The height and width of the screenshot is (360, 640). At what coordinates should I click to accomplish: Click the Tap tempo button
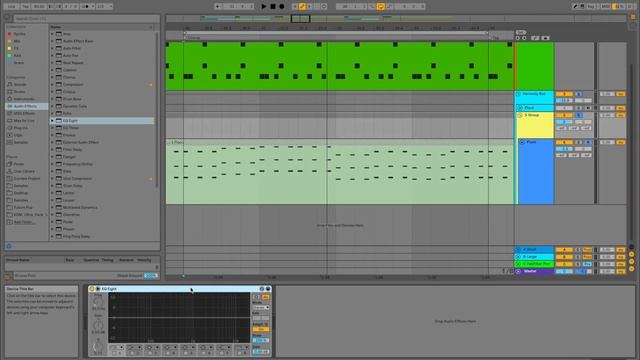tap(25, 7)
